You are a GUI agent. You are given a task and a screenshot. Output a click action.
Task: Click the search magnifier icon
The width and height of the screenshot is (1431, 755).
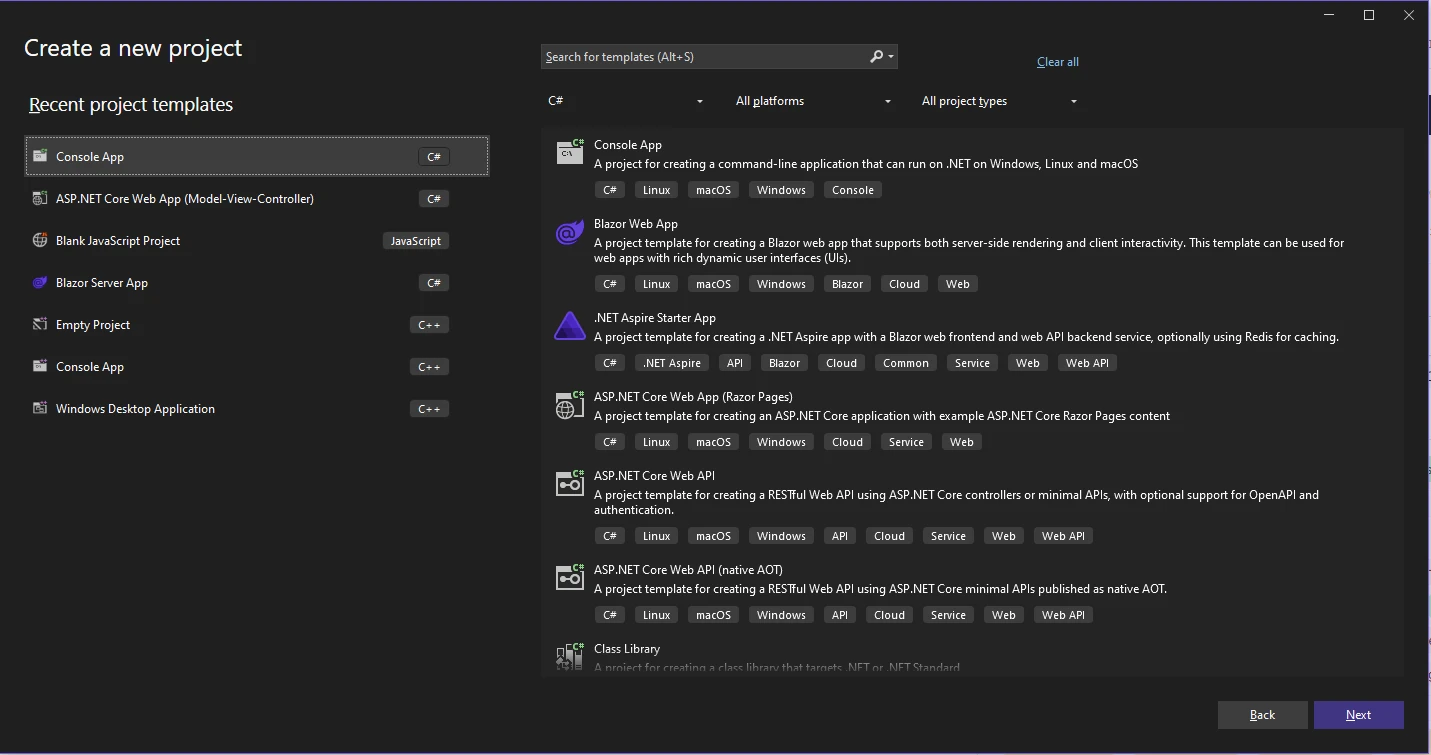click(877, 57)
